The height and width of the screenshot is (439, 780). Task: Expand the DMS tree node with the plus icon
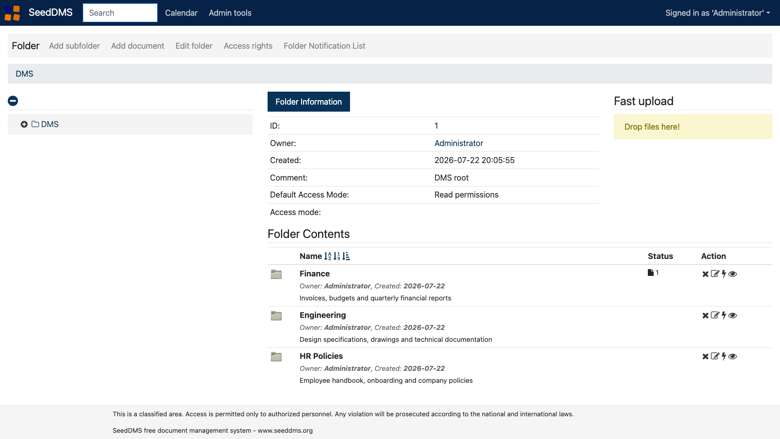[24, 124]
